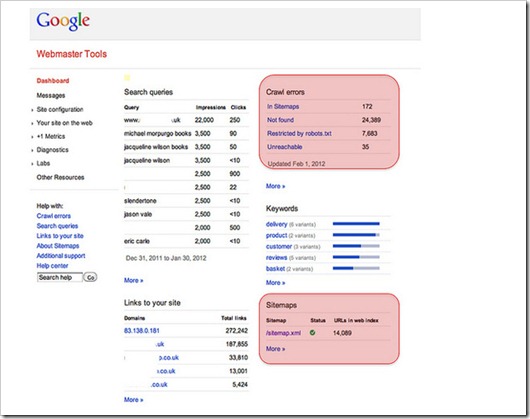Open Messages in the sidebar
The image size is (530, 419).
(x=51, y=96)
